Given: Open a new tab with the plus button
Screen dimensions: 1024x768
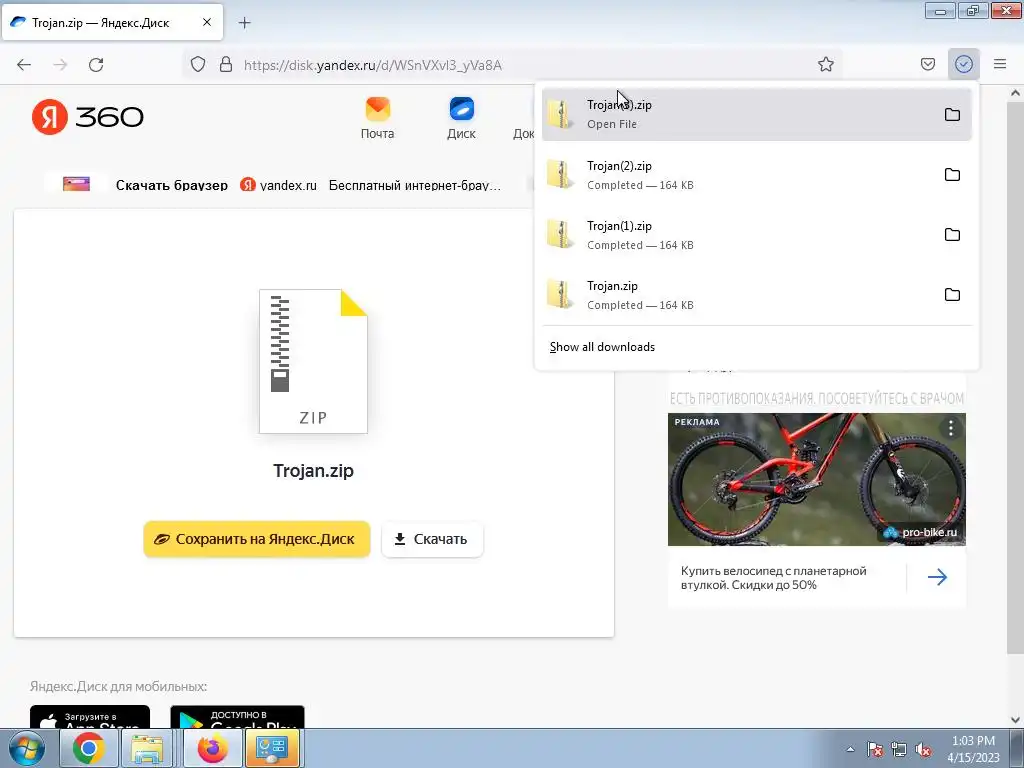Looking at the screenshot, I should pyautogui.click(x=244, y=23).
